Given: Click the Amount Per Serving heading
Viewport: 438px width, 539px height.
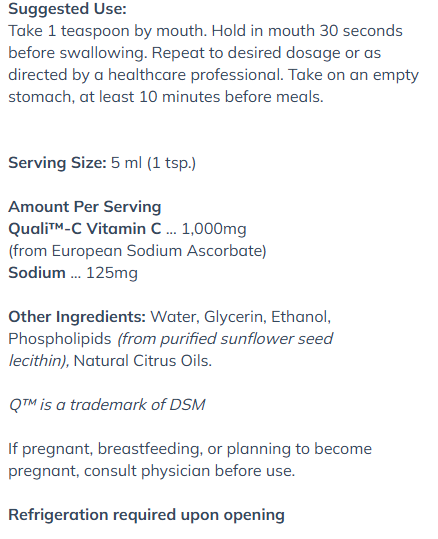Looking at the screenshot, I should (85, 207).
